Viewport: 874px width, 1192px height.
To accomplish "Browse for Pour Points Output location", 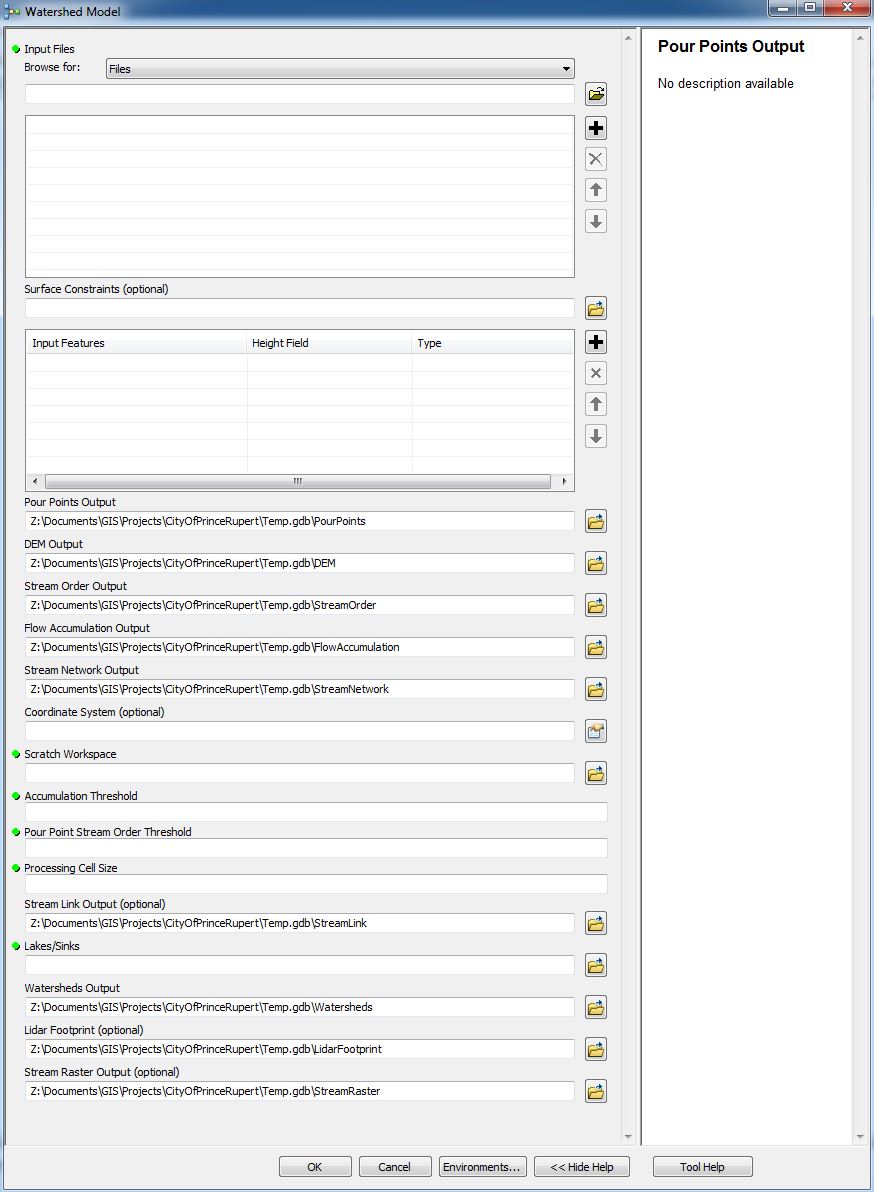I will pyautogui.click(x=596, y=522).
